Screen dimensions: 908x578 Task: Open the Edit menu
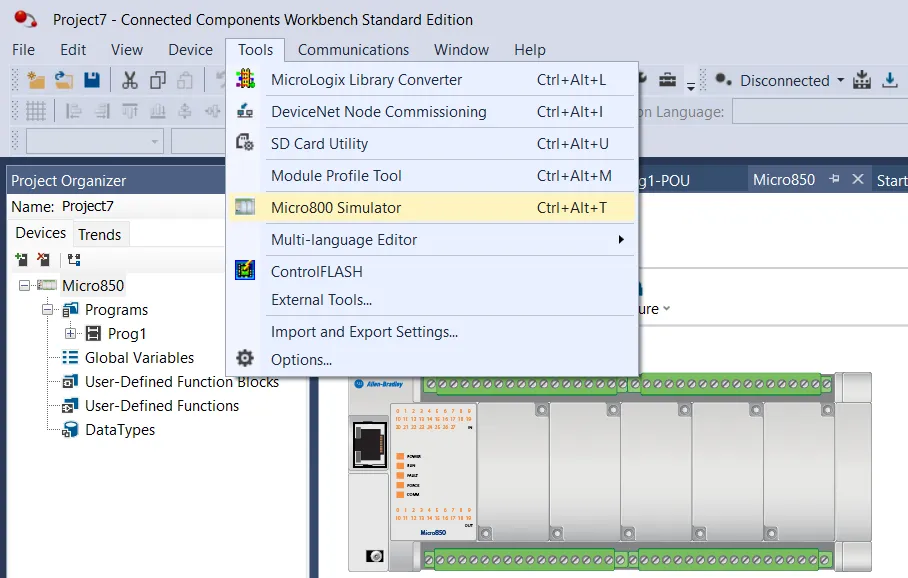pyautogui.click(x=73, y=50)
